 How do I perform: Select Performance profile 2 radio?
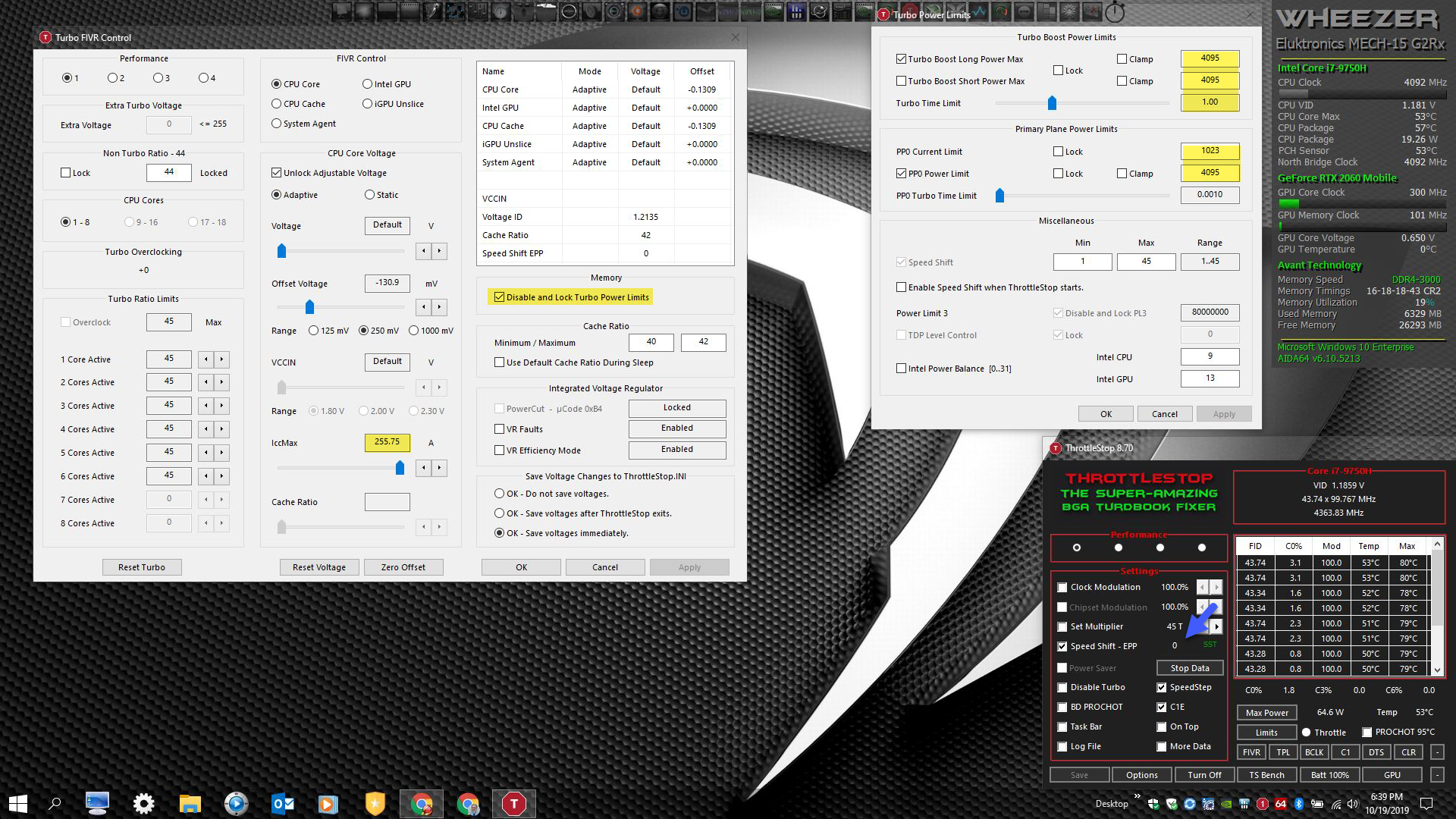112,77
